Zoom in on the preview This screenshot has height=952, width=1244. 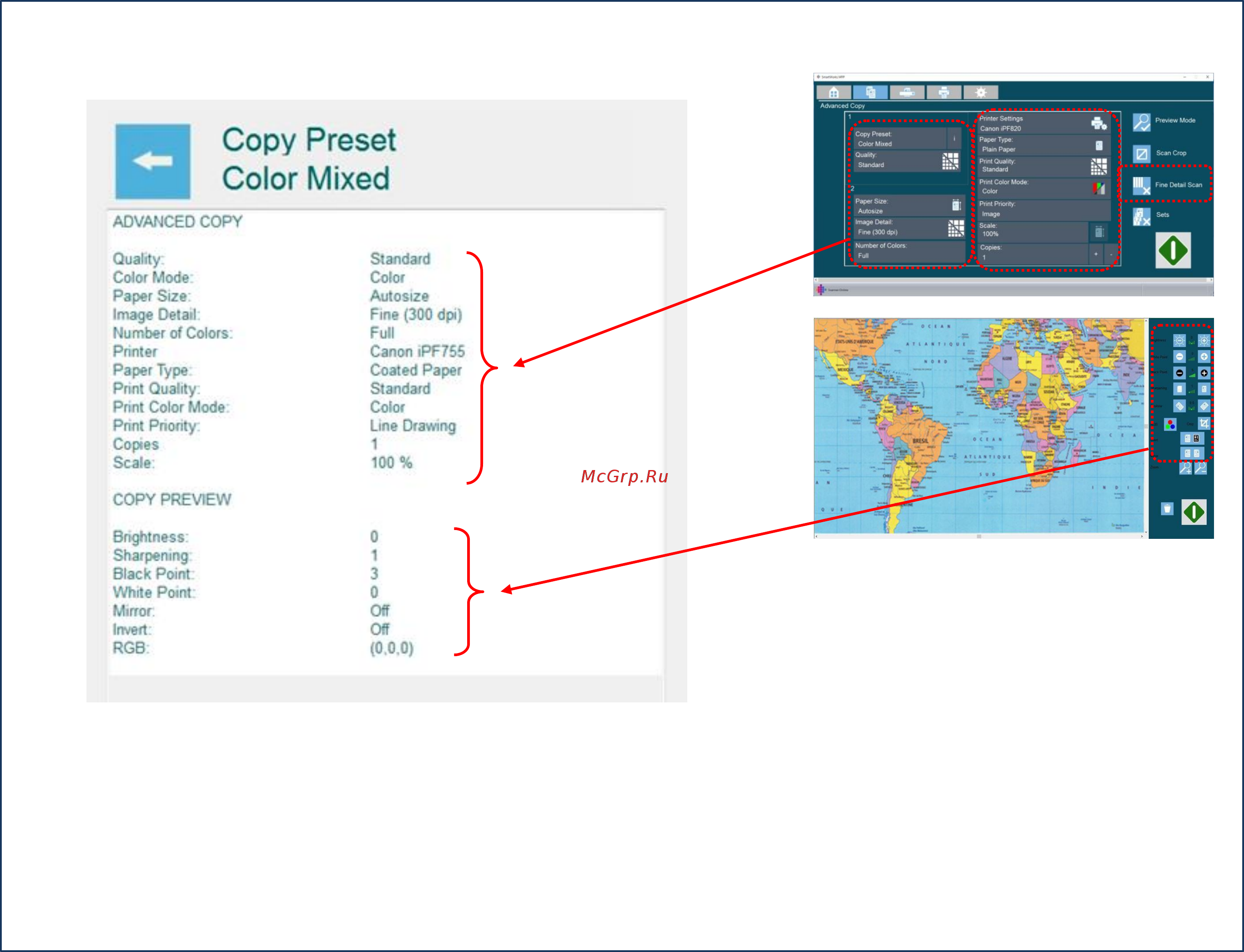[1186, 469]
